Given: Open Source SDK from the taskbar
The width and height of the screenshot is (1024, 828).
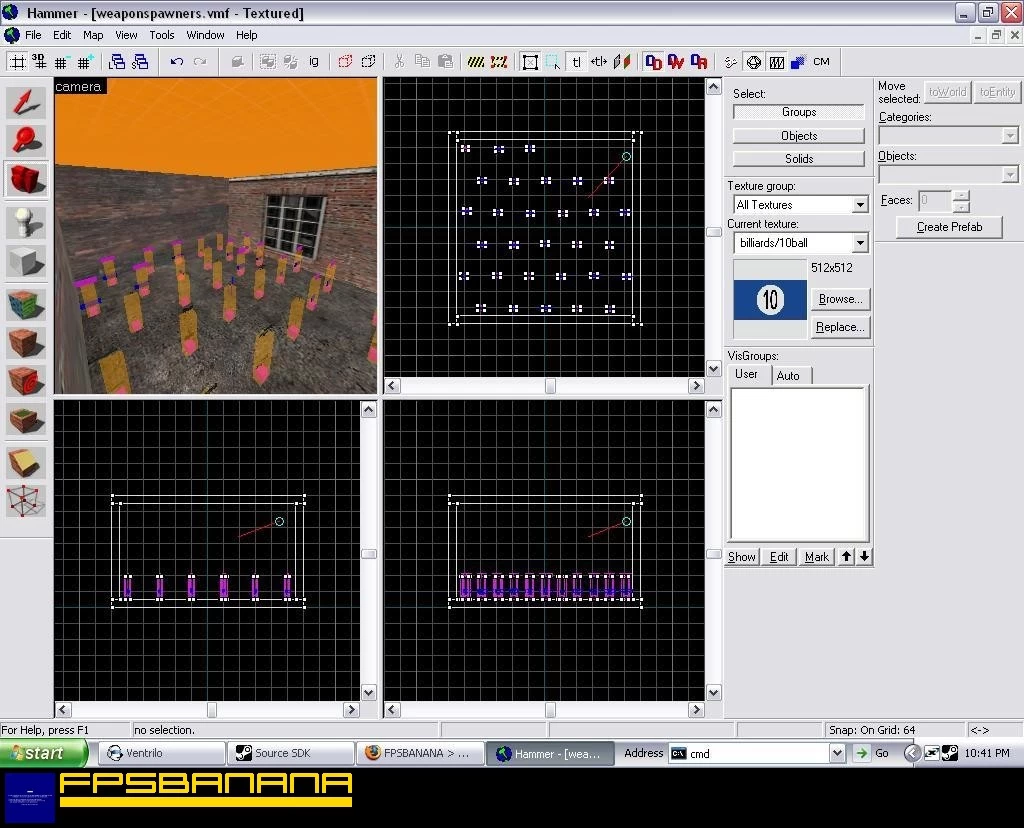Looking at the screenshot, I should pos(291,753).
